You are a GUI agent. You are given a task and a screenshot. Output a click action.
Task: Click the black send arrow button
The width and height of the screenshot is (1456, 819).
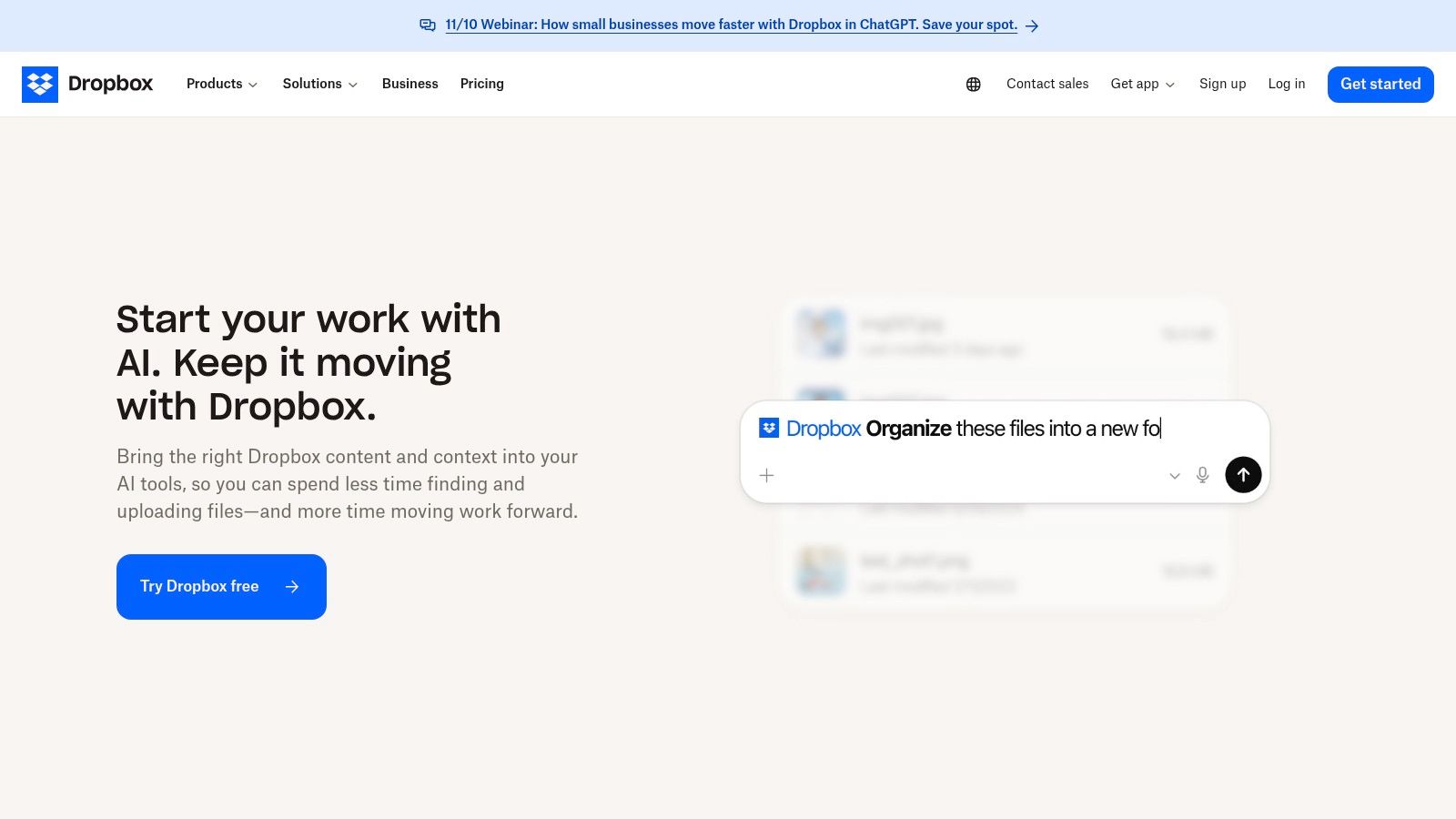[x=1243, y=474]
